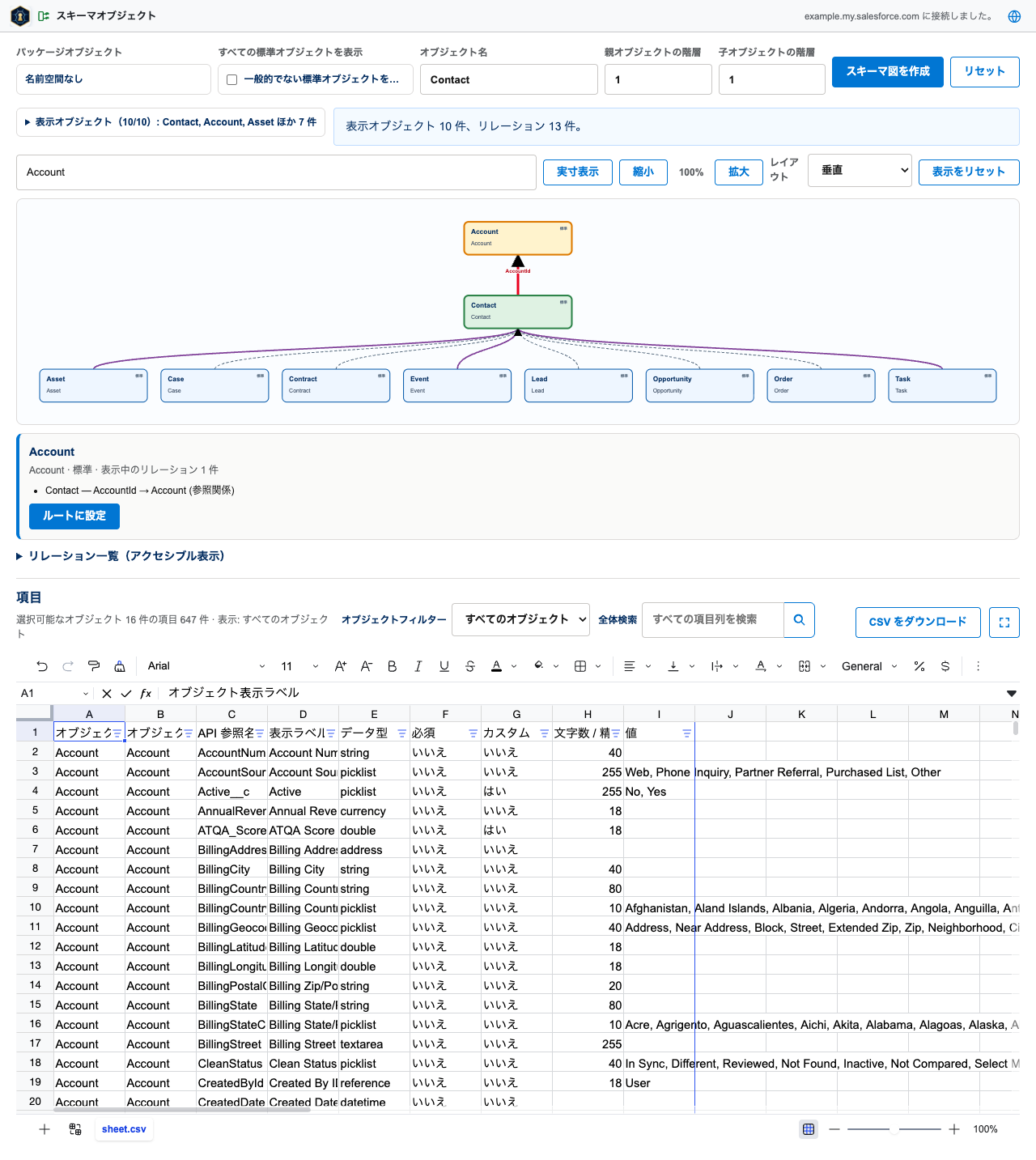Image resolution: width=1036 pixels, height=1160 pixels.
Task: Click the spreadsheet zoom slider
Action: tap(894, 1129)
